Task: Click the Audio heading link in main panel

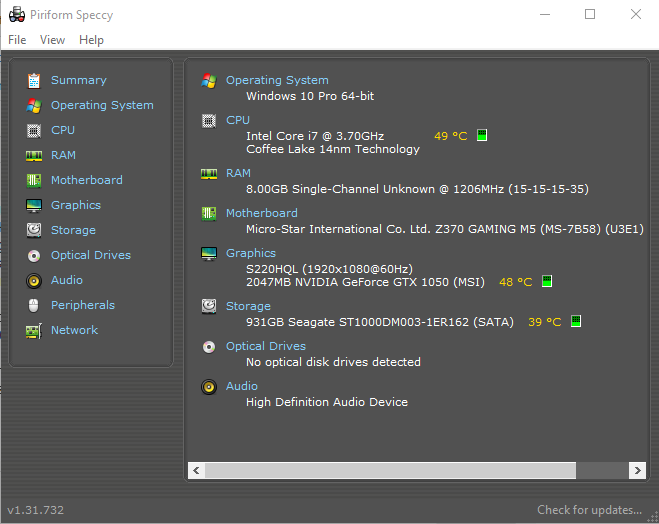Action: point(242,386)
